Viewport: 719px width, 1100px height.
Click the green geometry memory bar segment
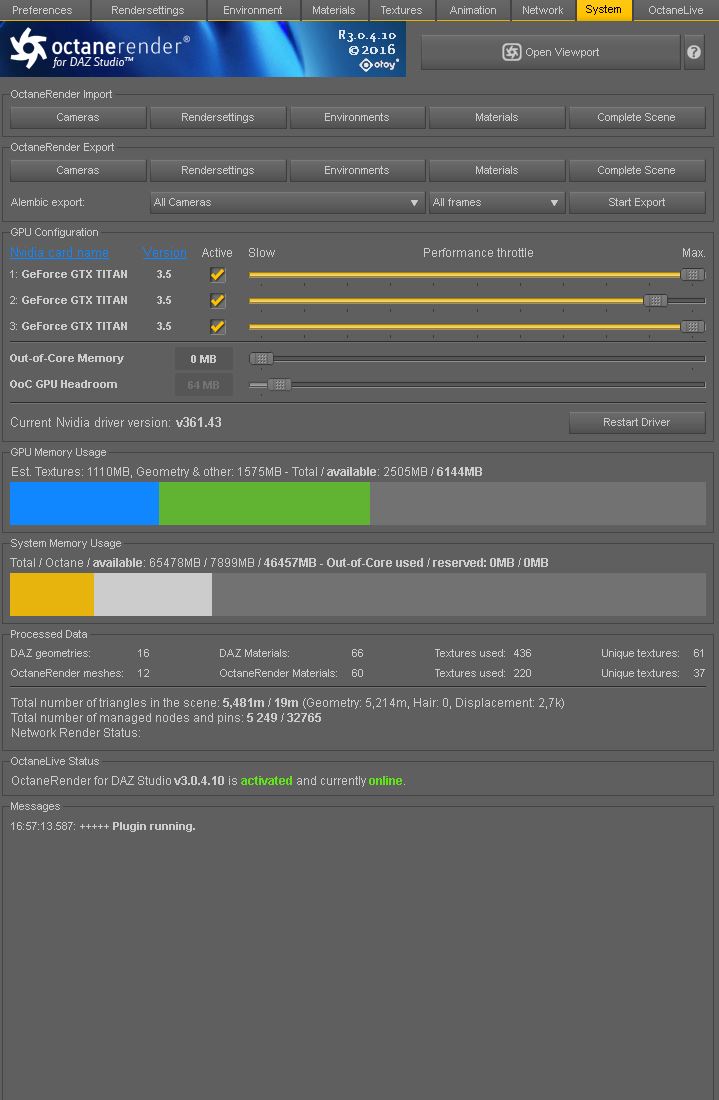pos(264,503)
